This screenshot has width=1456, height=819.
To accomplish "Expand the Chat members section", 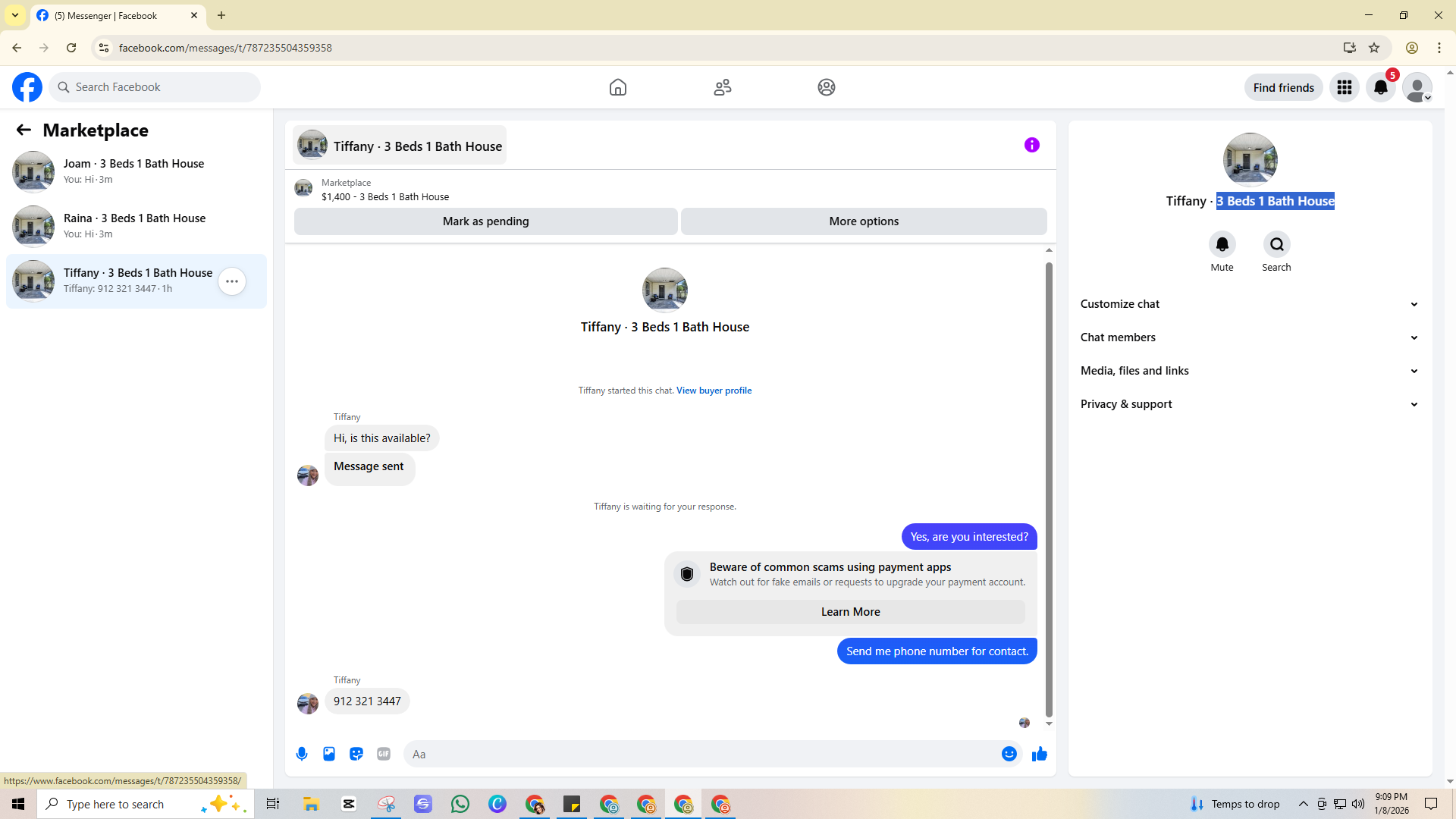I will coord(1250,337).
